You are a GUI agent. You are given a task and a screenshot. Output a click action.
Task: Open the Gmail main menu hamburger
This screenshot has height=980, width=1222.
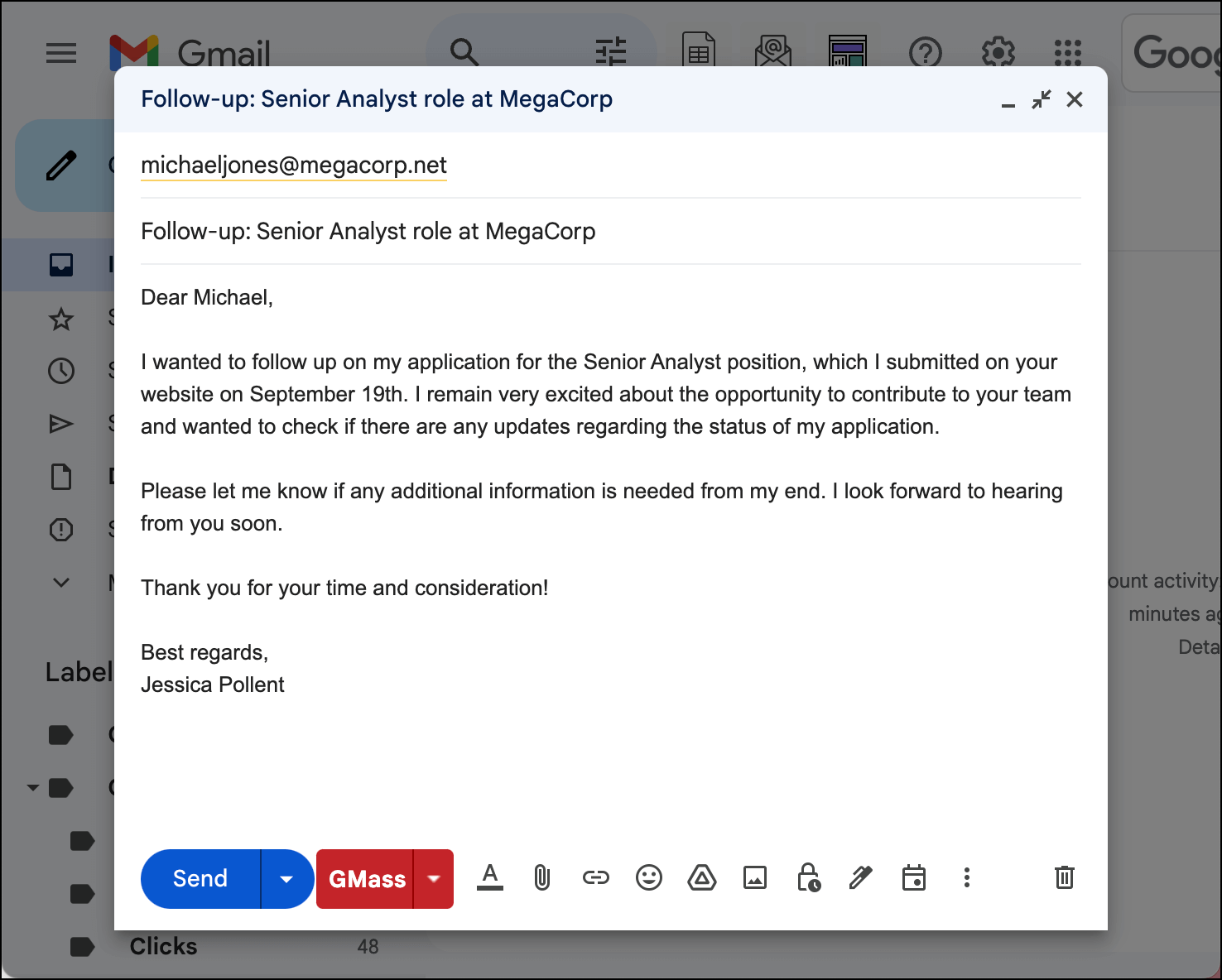tap(61, 54)
